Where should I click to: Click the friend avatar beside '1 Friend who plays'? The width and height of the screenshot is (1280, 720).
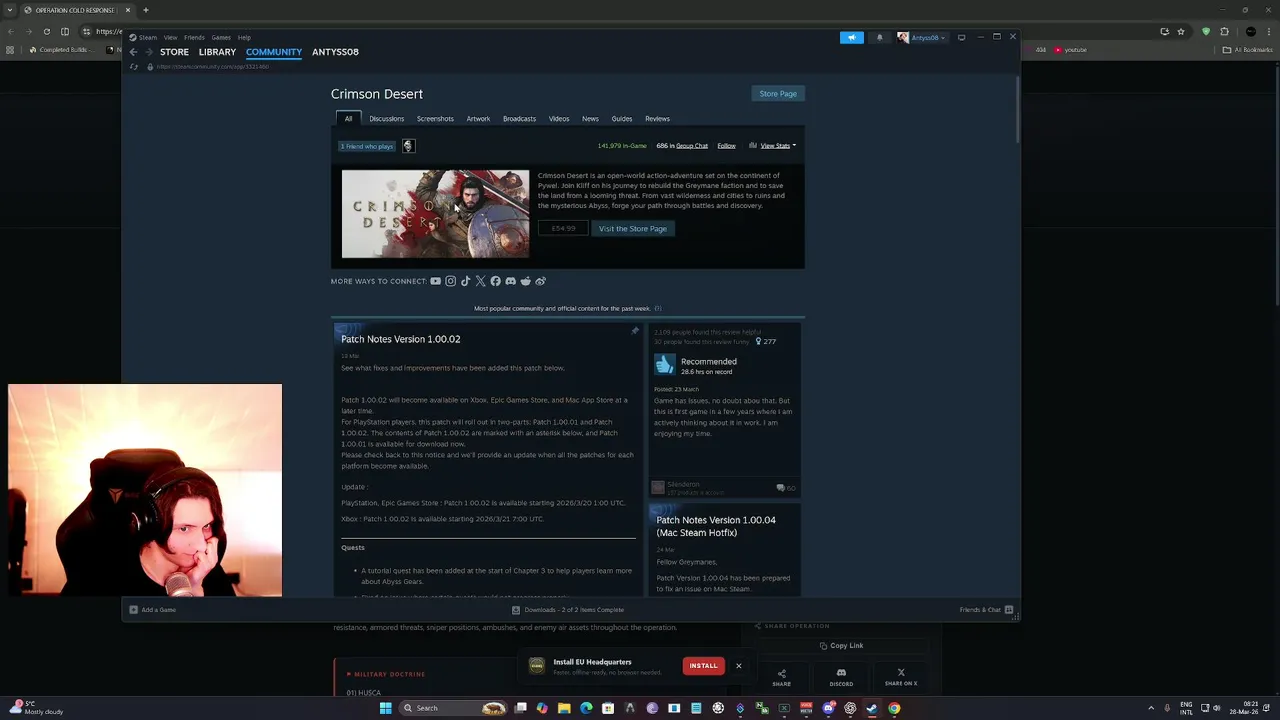(x=408, y=146)
